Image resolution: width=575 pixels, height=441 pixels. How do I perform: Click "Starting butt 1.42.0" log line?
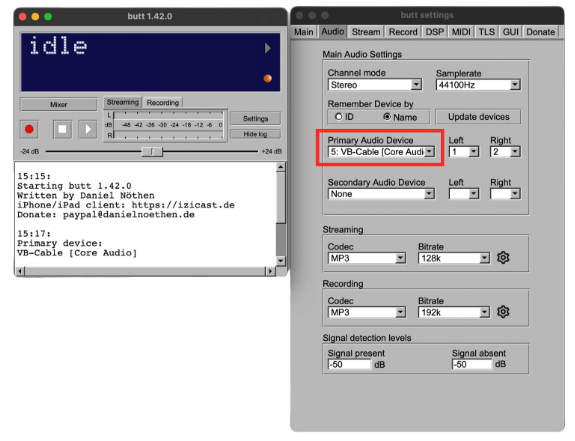[74, 186]
